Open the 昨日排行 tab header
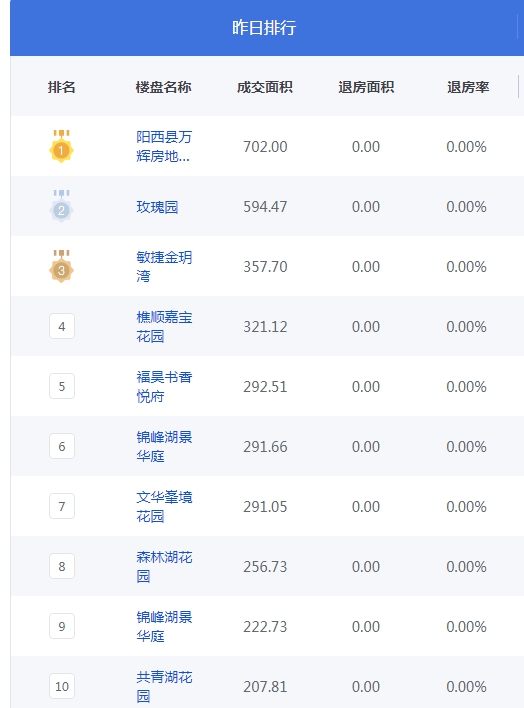This screenshot has height=708, width=524. point(264,28)
